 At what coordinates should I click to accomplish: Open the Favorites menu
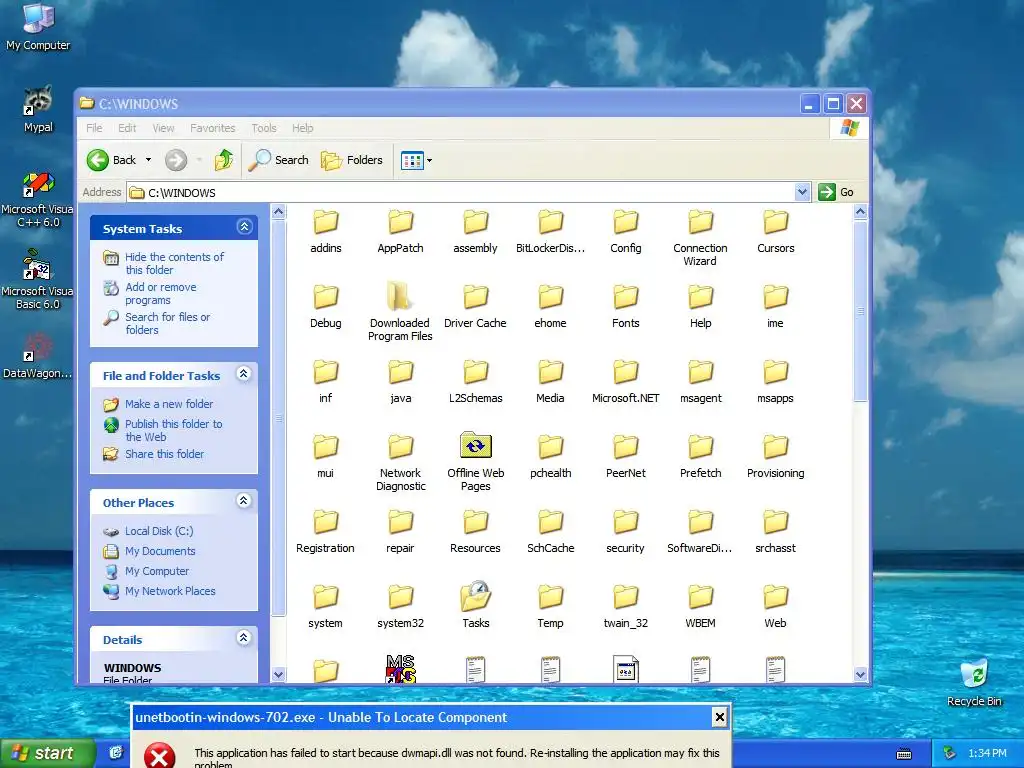coord(212,128)
